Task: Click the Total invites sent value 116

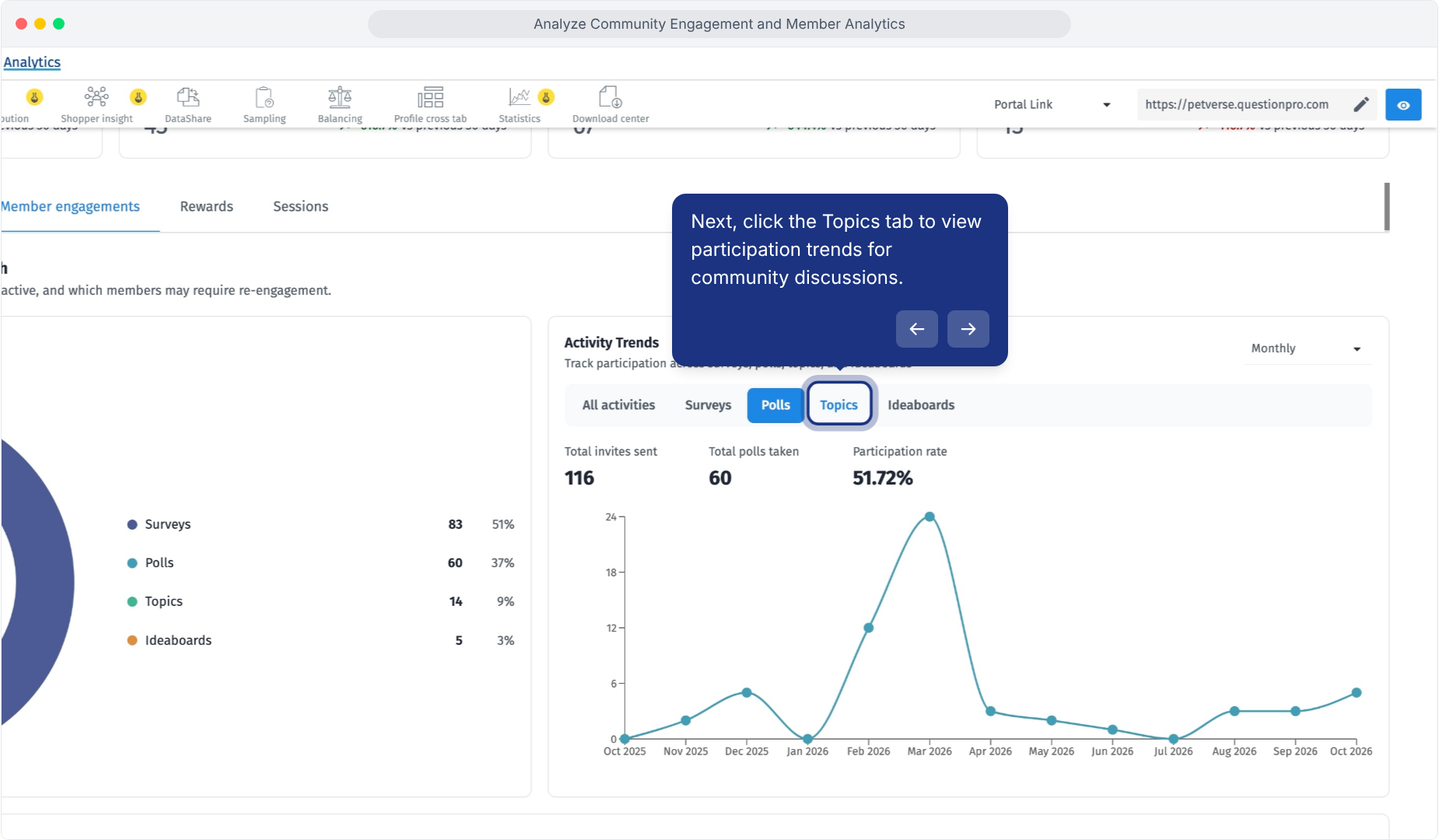Action: (579, 478)
